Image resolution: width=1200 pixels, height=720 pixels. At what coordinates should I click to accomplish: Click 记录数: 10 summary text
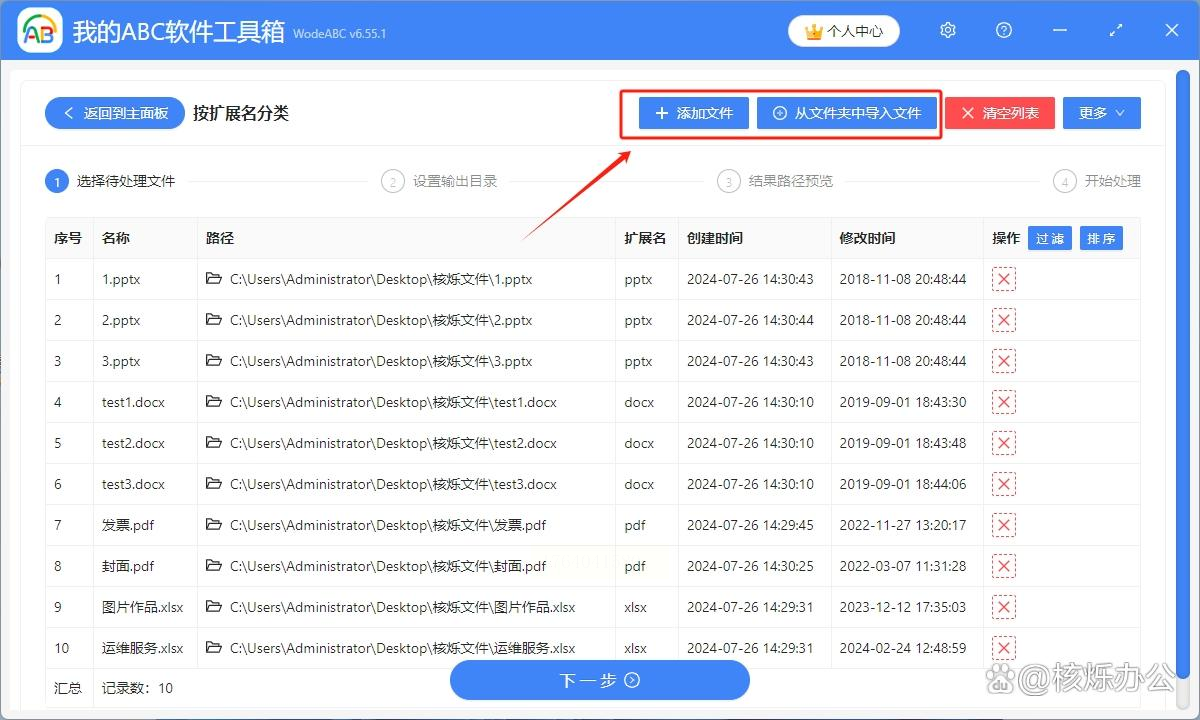coord(137,688)
